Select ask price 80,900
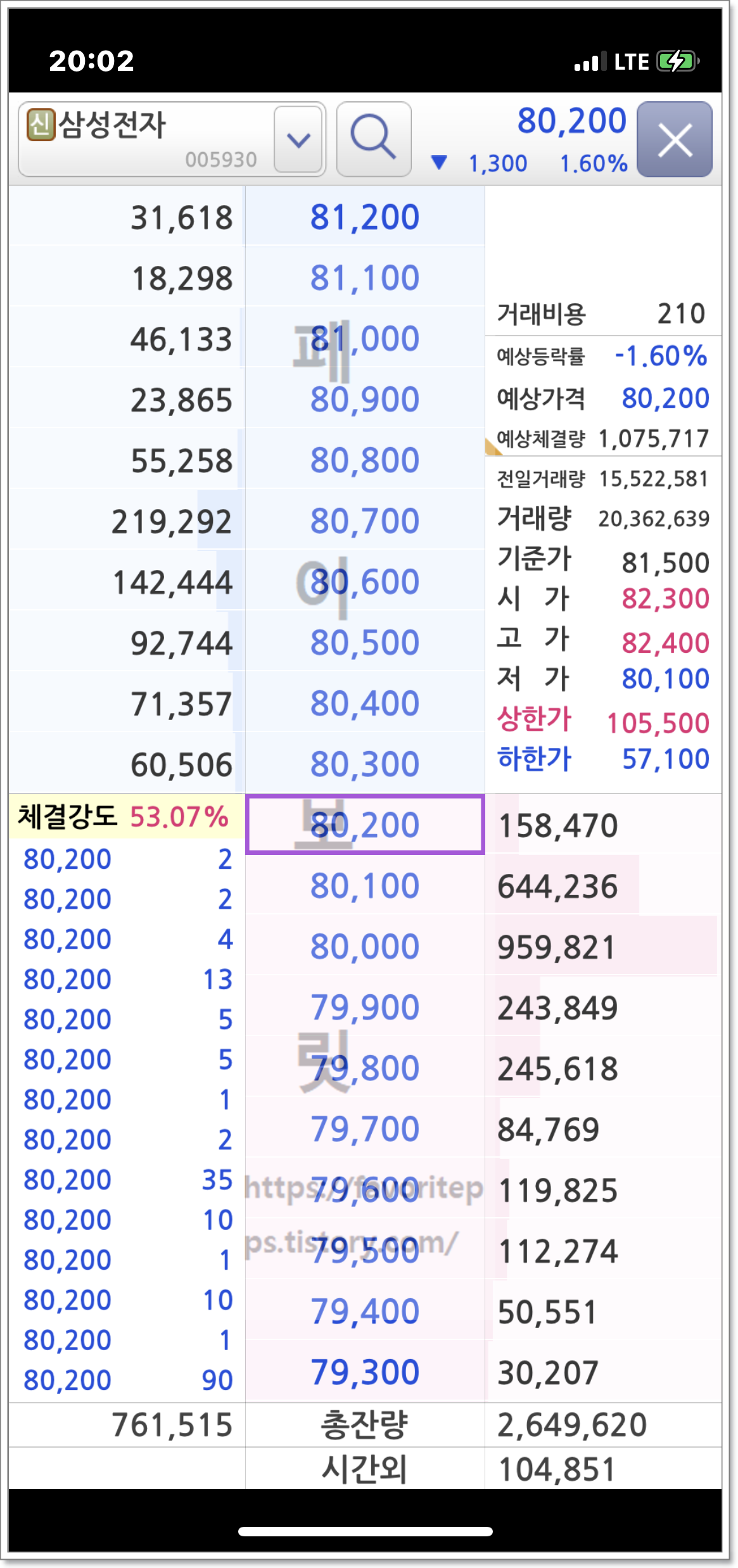738x1568 pixels. 365,400
